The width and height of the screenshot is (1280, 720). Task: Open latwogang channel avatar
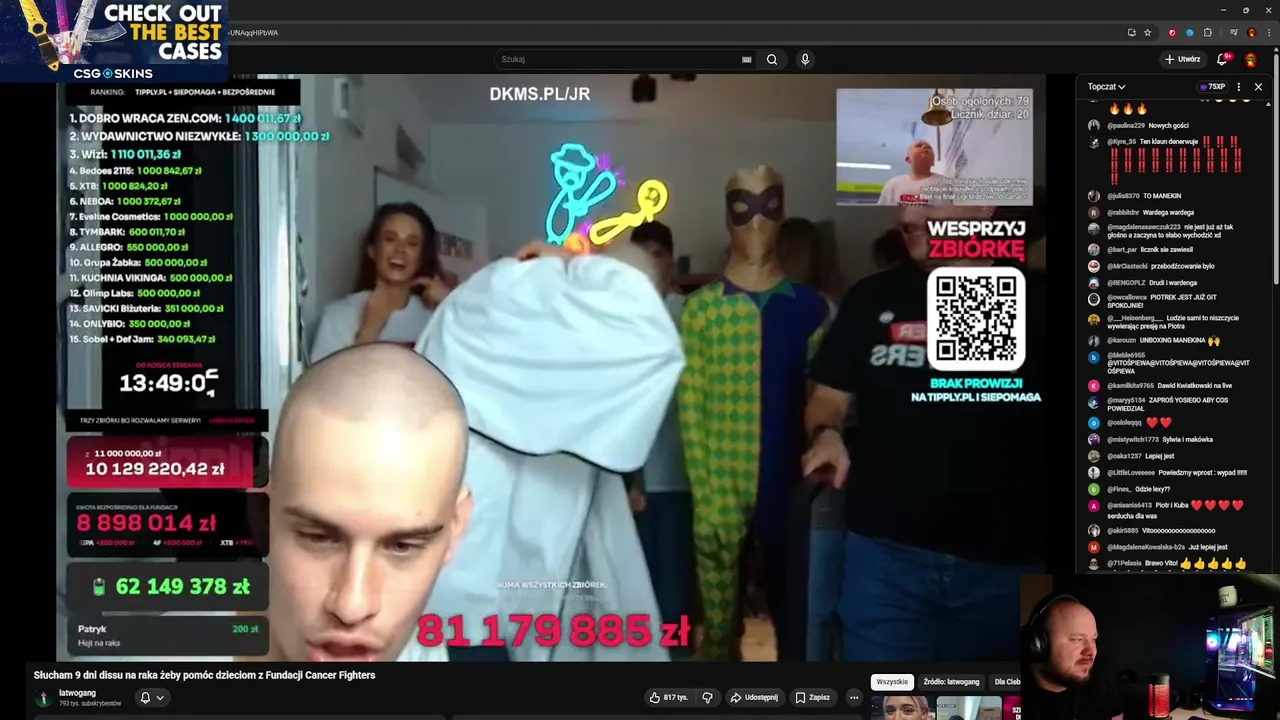(43, 697)
